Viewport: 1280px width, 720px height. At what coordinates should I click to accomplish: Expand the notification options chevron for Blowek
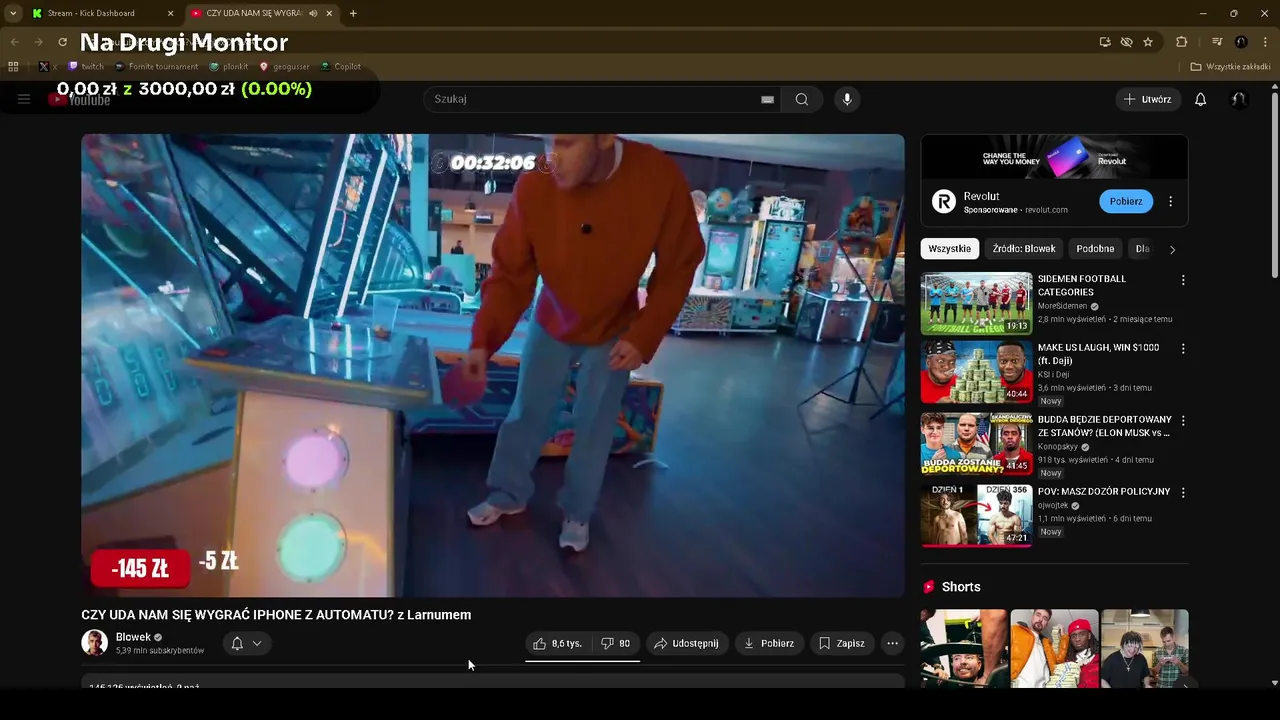point(257,643)
